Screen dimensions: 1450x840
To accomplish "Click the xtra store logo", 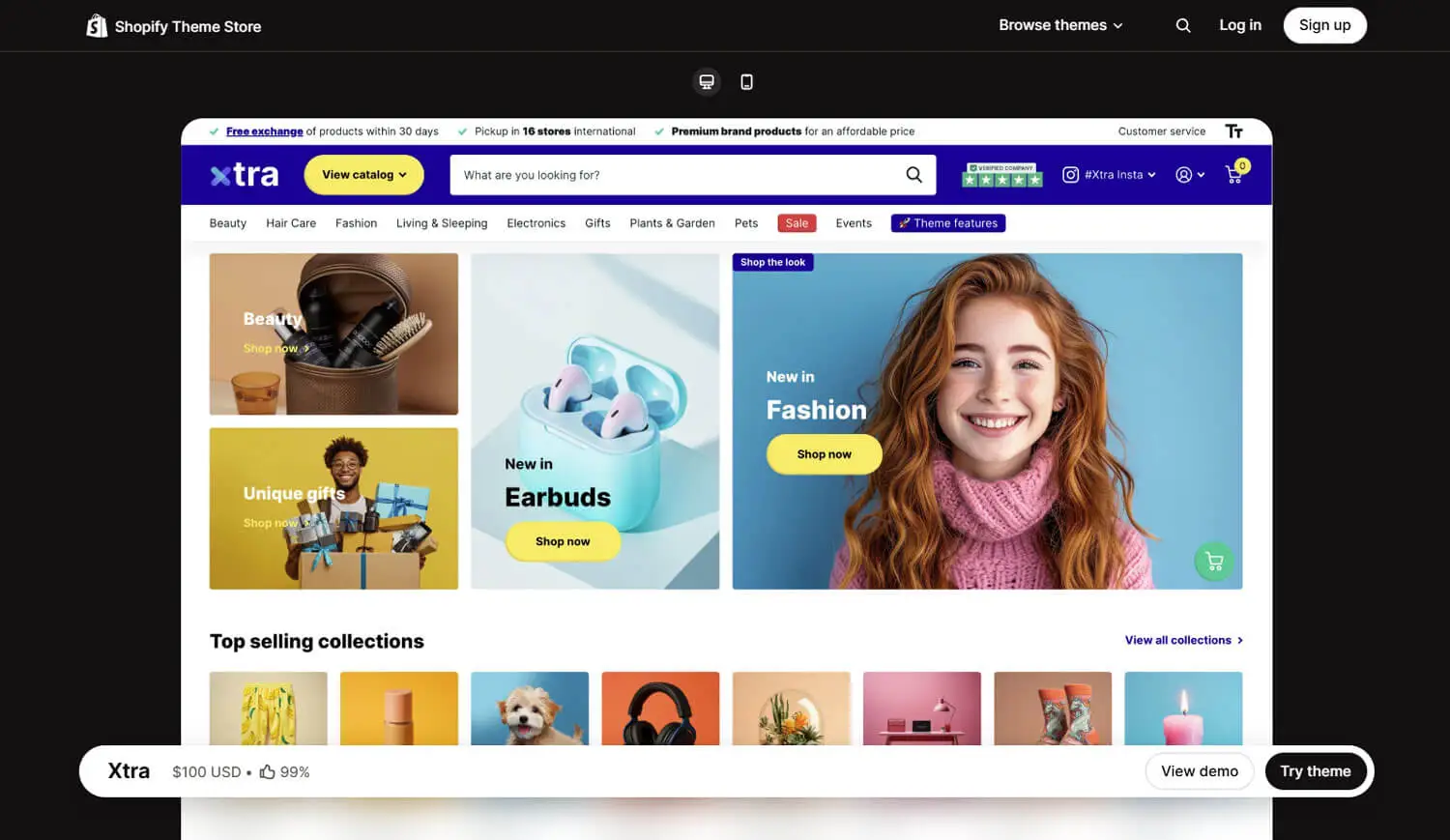I will (x=245, y=175).
